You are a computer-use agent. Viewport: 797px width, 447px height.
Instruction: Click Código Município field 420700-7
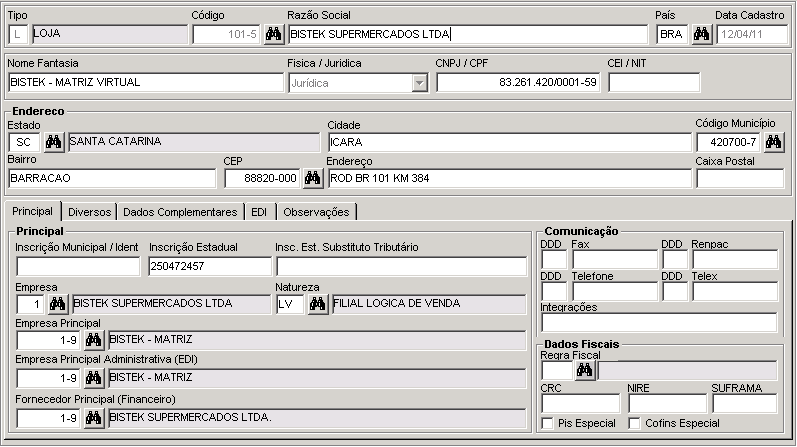[728, 142]
